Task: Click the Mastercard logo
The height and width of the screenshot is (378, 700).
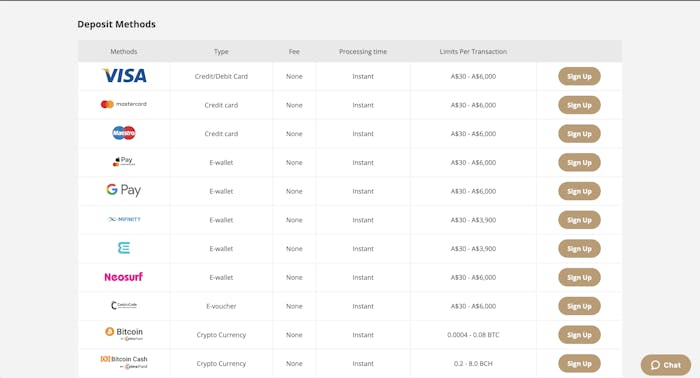Action: 124,104
